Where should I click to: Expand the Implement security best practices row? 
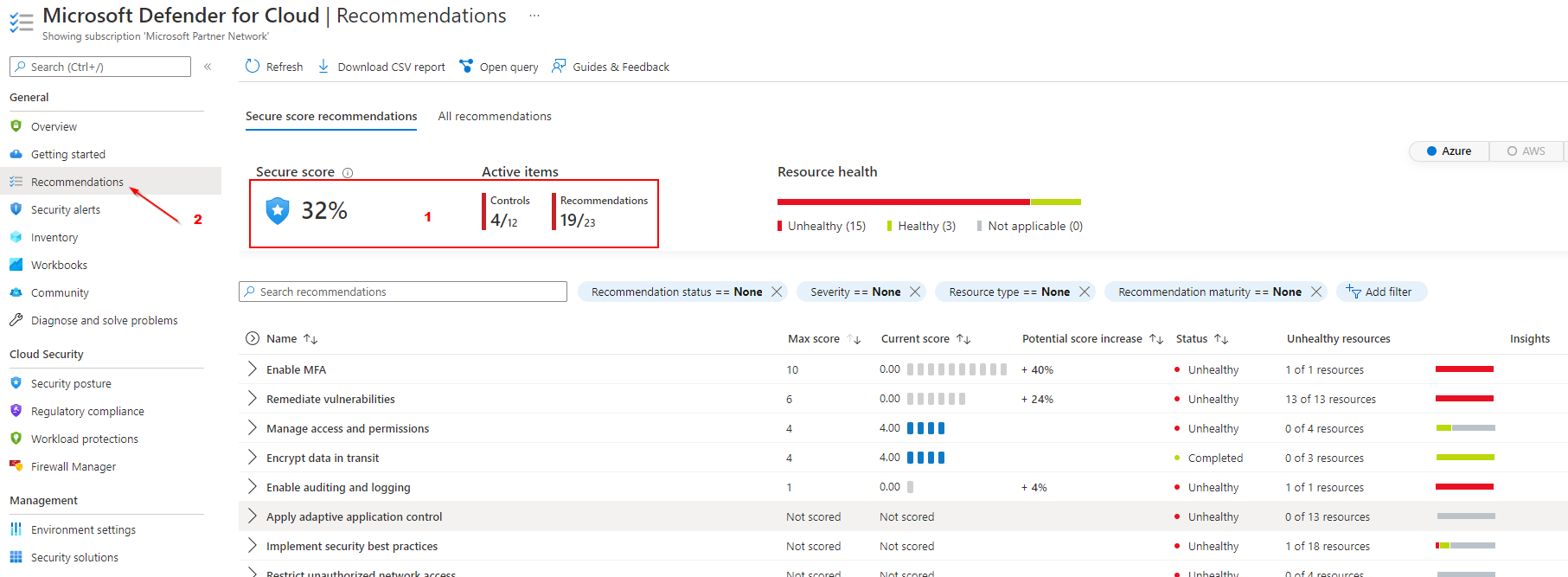click(252, 545)
